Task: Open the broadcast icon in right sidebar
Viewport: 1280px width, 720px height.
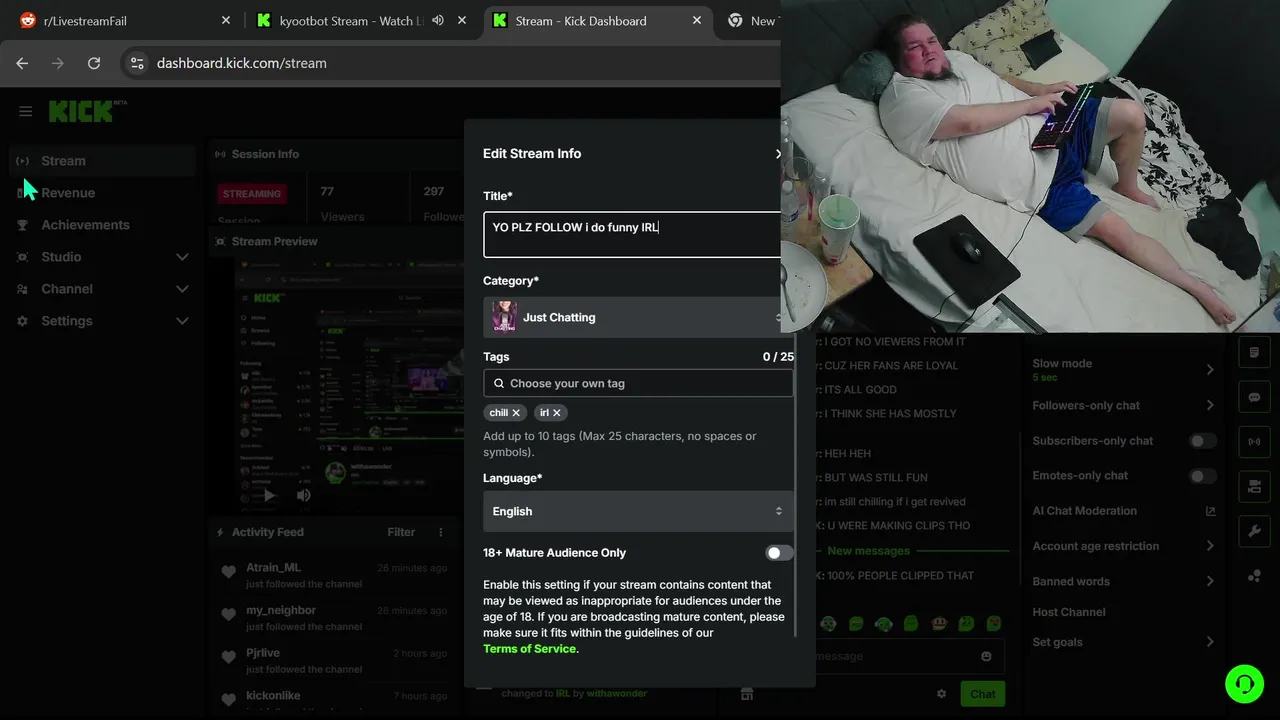Action: coord(1254,441)
